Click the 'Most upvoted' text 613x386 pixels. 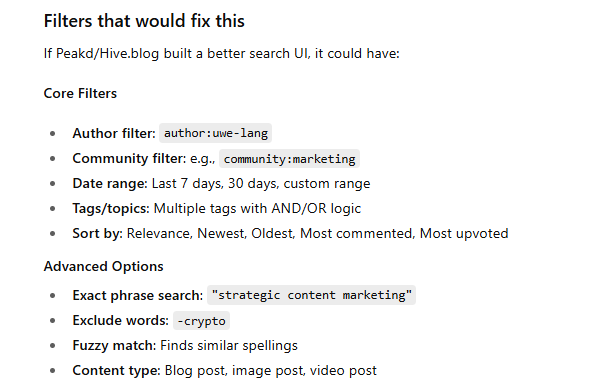click(x=464, y=233)
